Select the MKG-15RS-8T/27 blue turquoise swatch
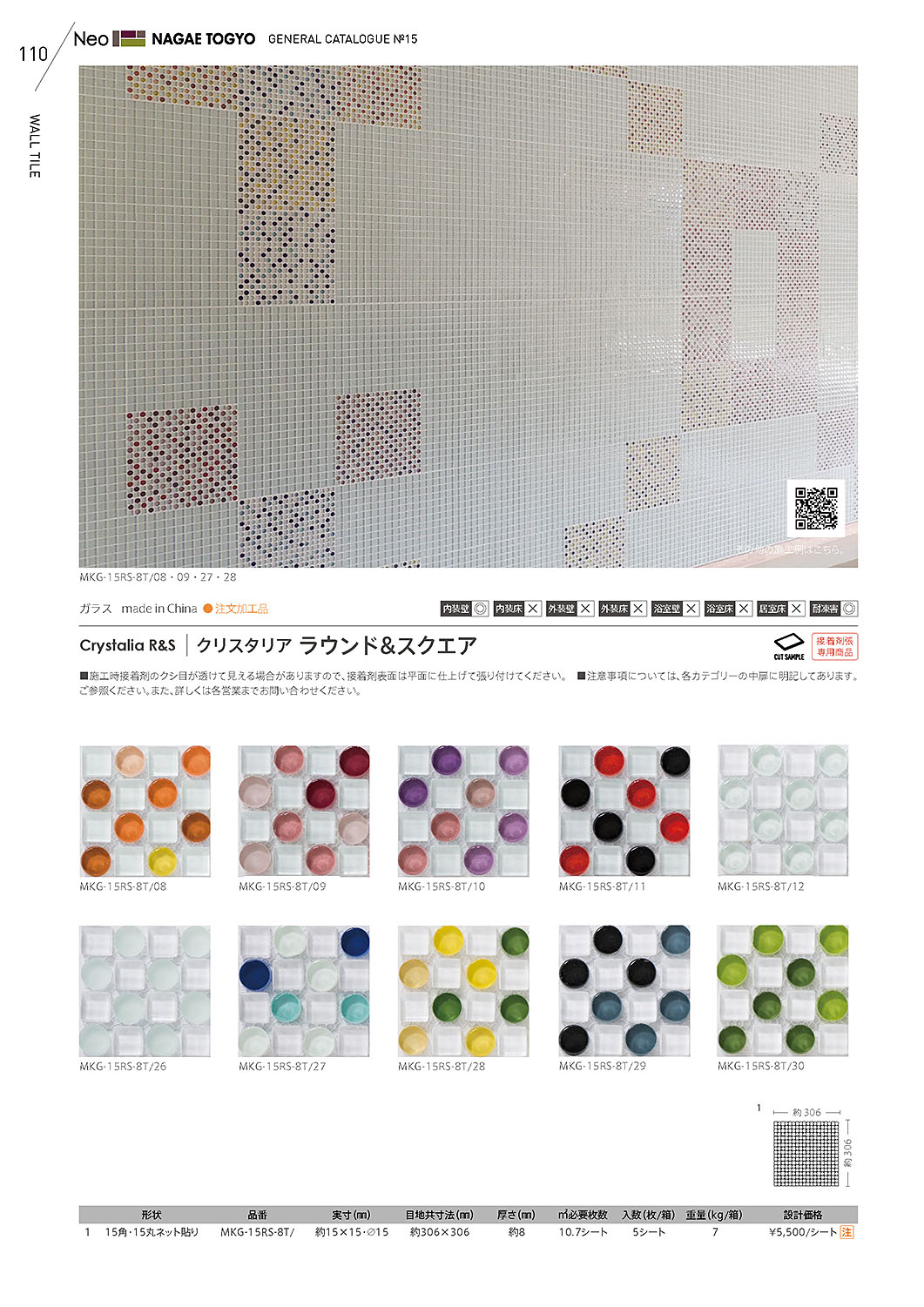 pyautogui.click(x=304, y=991)
